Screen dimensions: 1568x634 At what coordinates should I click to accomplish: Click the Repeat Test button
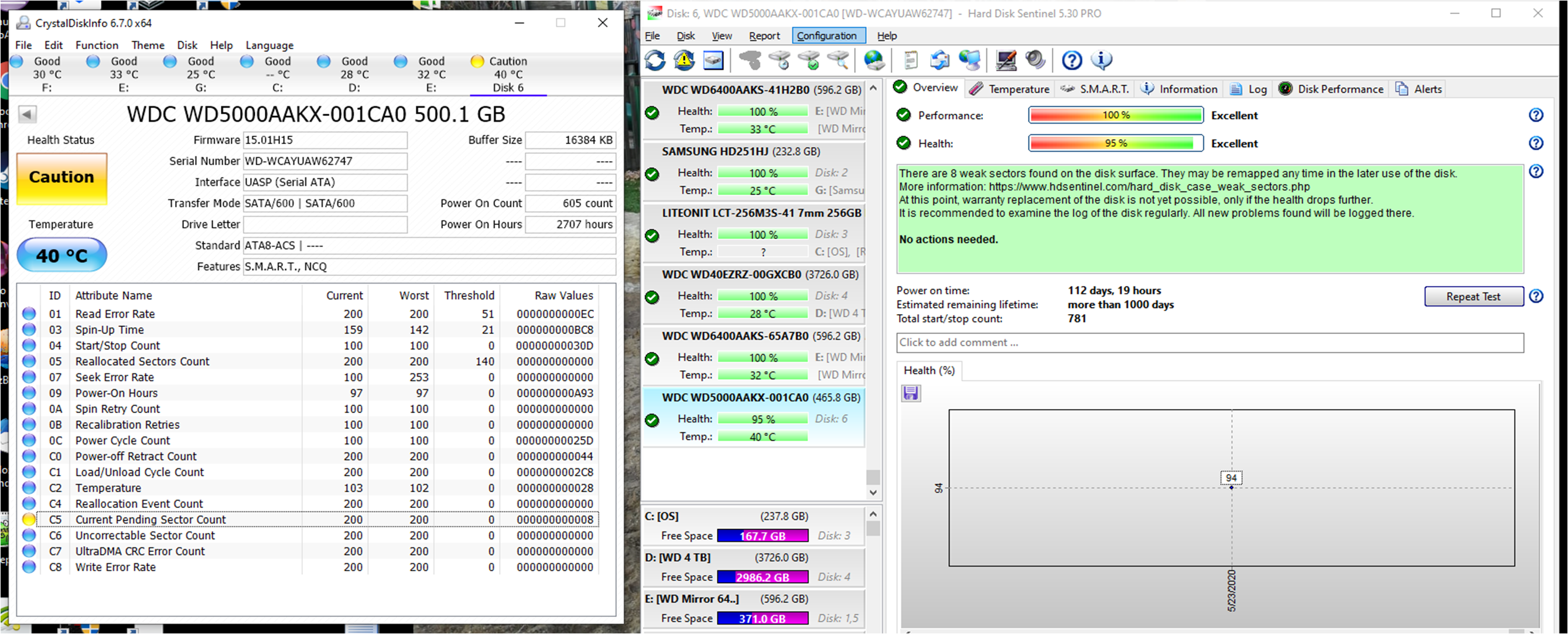1473,296
